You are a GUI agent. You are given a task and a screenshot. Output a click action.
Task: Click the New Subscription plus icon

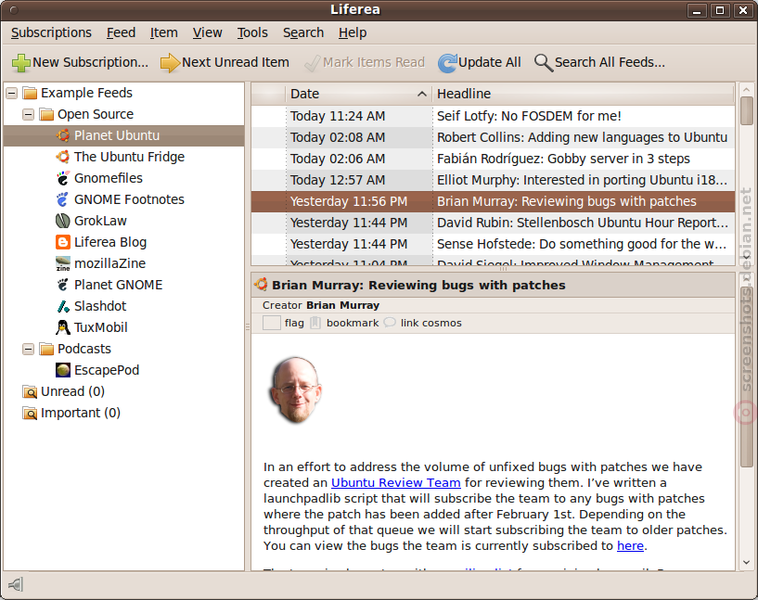click(21, 63)
